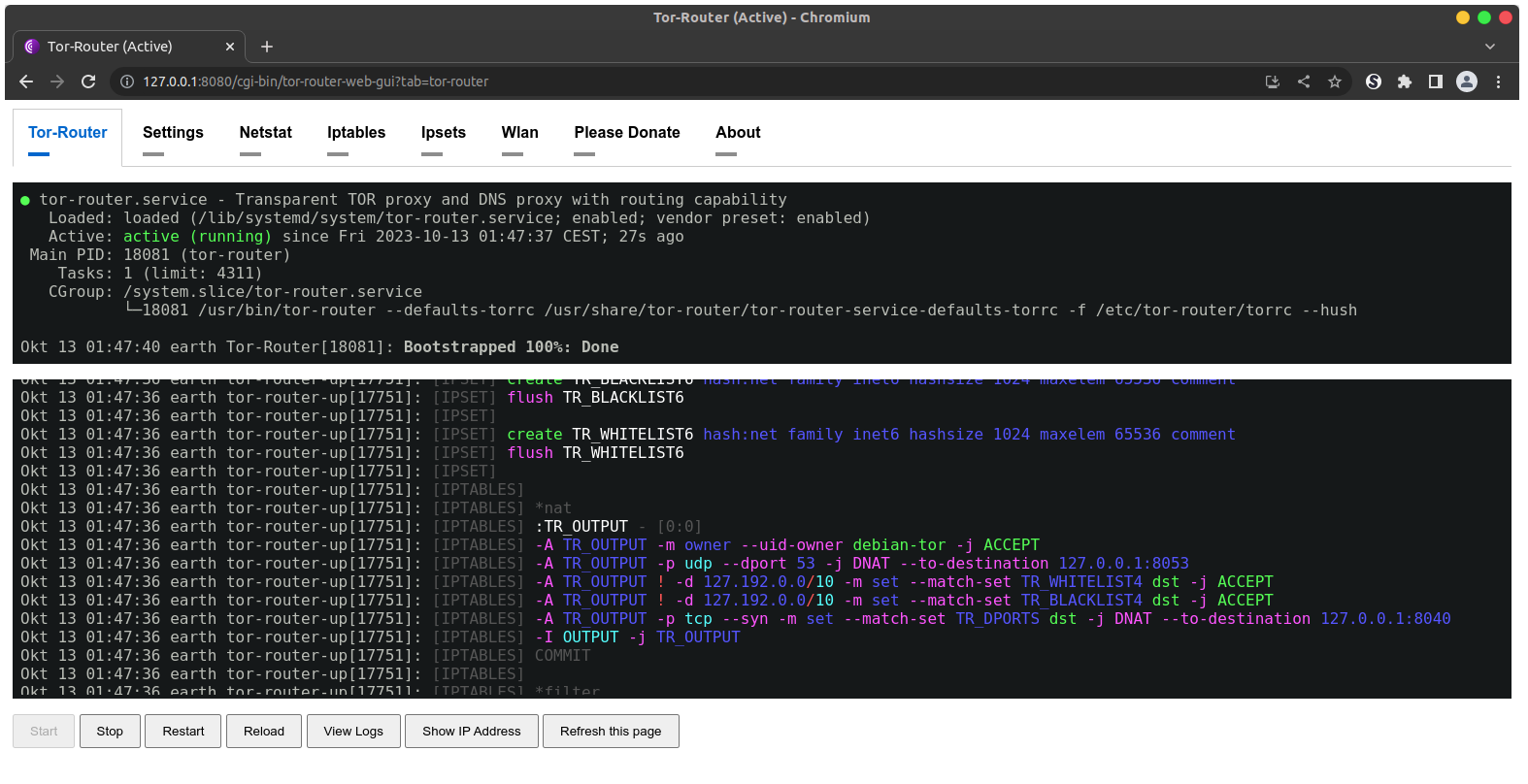Click 'active (running)' status text
This screenshot has height=784, width=1528.
[197, 237]
